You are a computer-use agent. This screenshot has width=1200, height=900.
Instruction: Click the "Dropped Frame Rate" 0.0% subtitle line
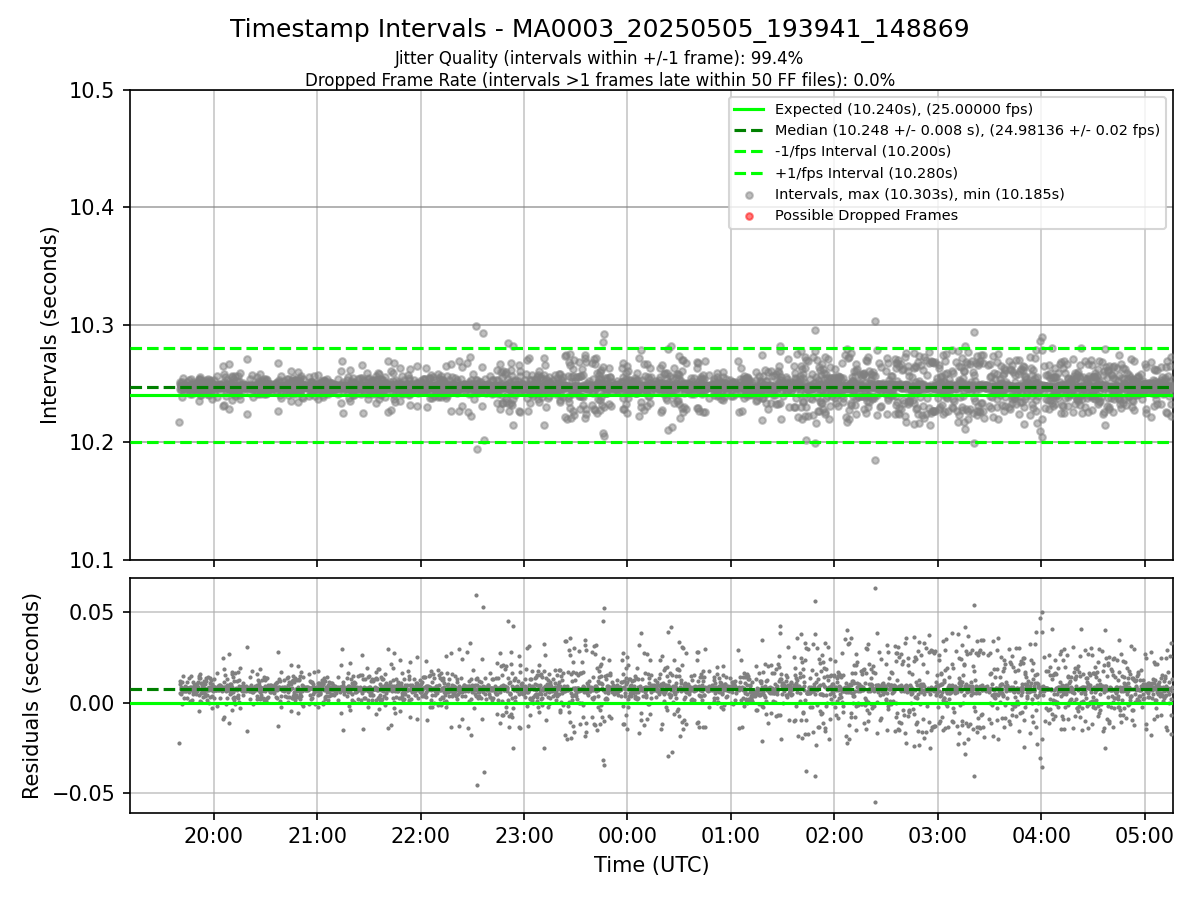pos(599,79)
